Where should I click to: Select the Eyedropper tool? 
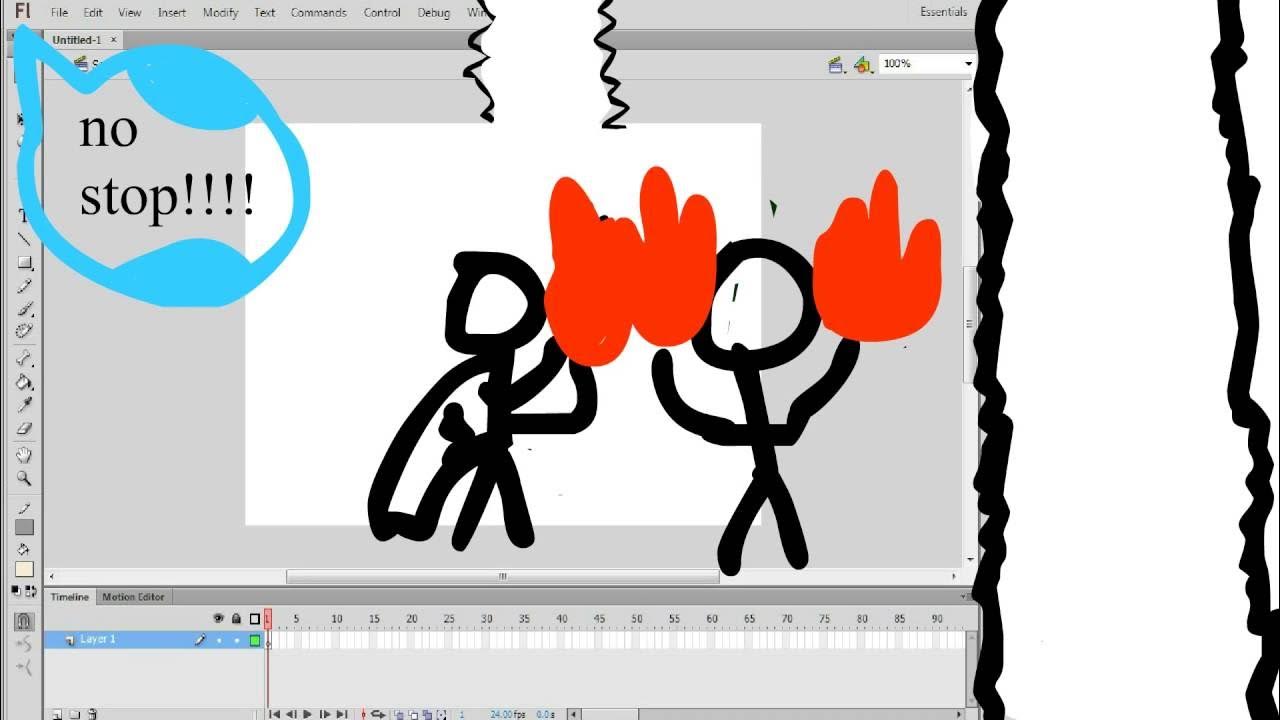point(24,405)
